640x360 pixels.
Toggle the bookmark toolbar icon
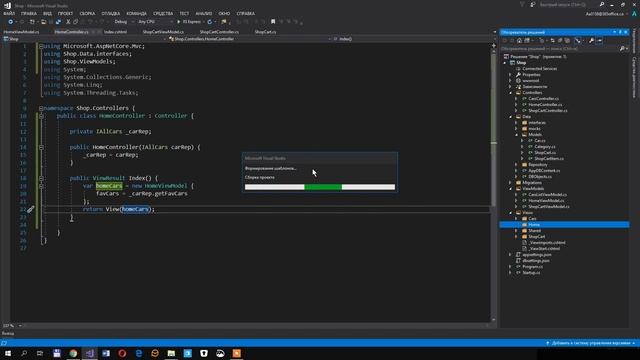[x=273, y=22]
